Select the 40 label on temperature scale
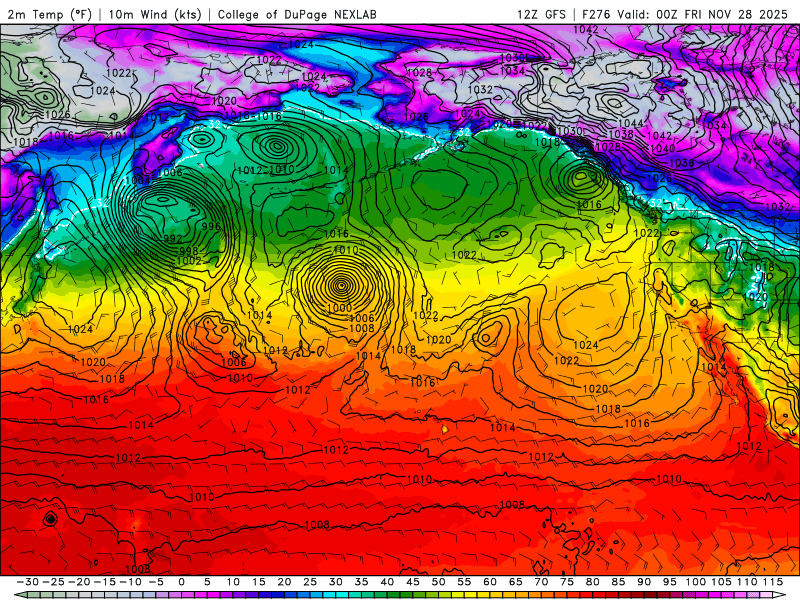The image size is (800, 600). 387,582
